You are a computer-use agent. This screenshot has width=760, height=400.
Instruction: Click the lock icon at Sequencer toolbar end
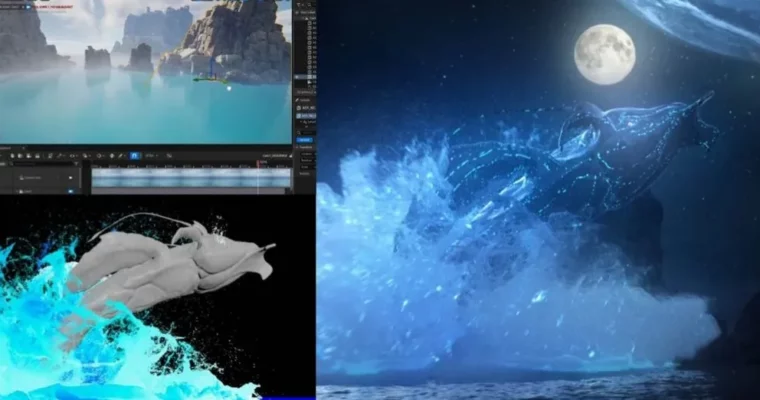point(291,156)
